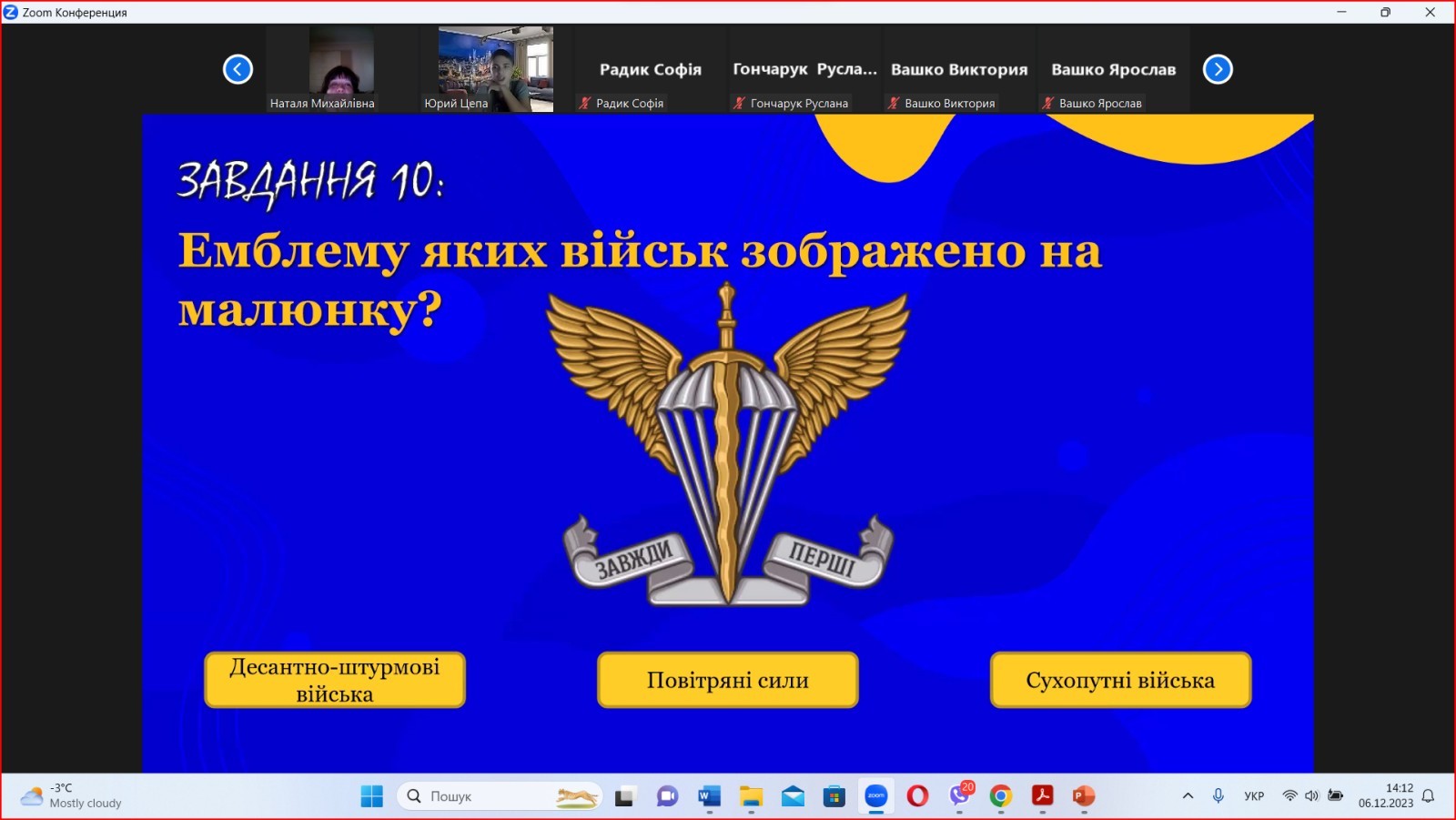Select Гончарук Руслана participant tile
The width and height of the screenshot is (1456, 820).
[x=804, y=69]
